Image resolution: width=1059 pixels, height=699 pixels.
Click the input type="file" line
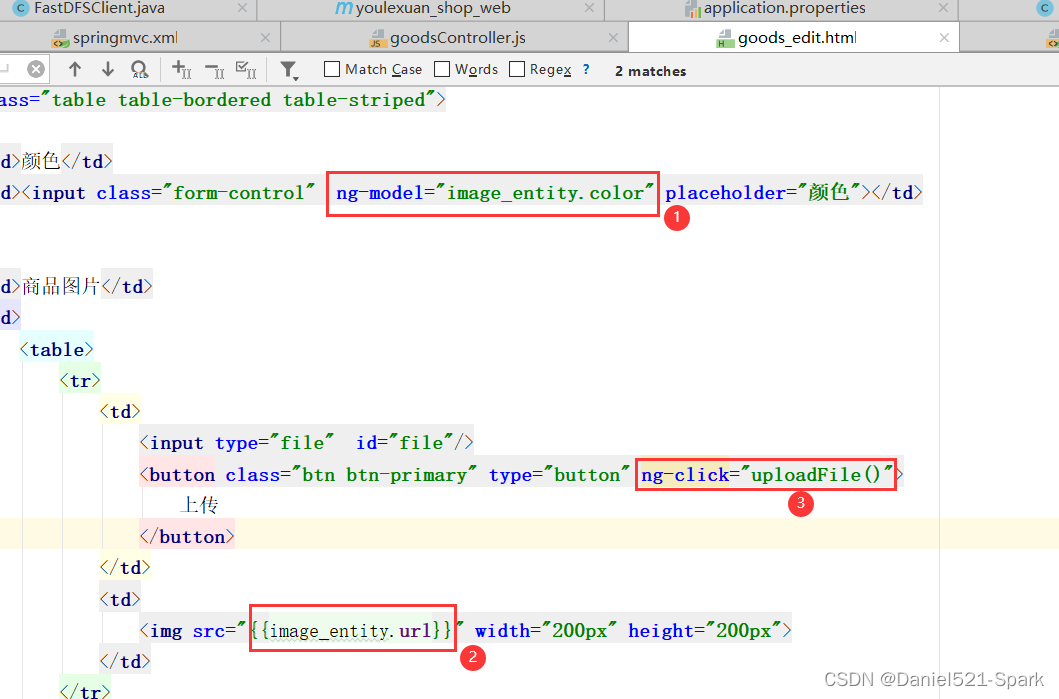click(x=307, y=443)
